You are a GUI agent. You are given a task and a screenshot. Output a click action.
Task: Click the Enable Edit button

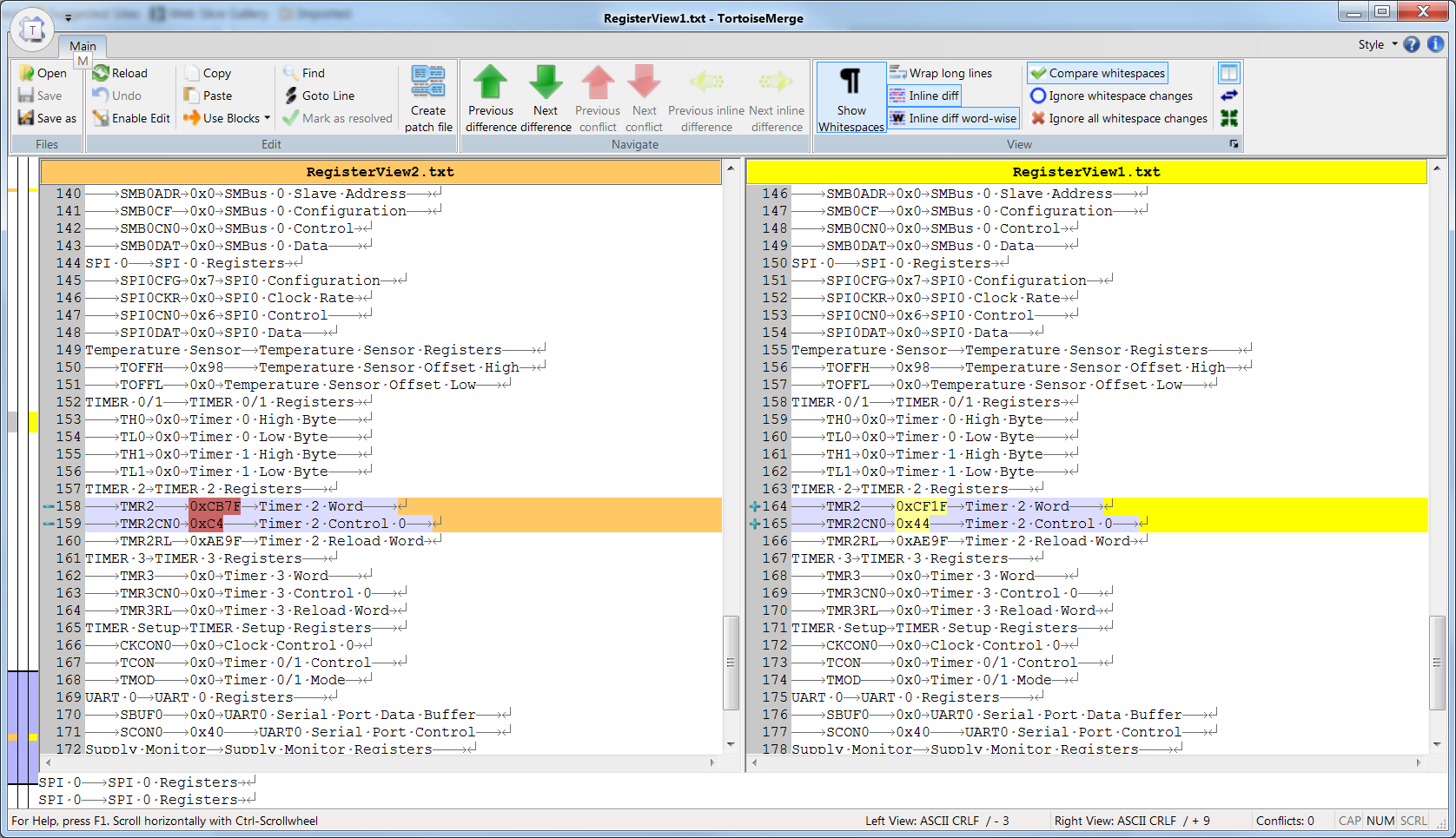(x=131, y=118)
